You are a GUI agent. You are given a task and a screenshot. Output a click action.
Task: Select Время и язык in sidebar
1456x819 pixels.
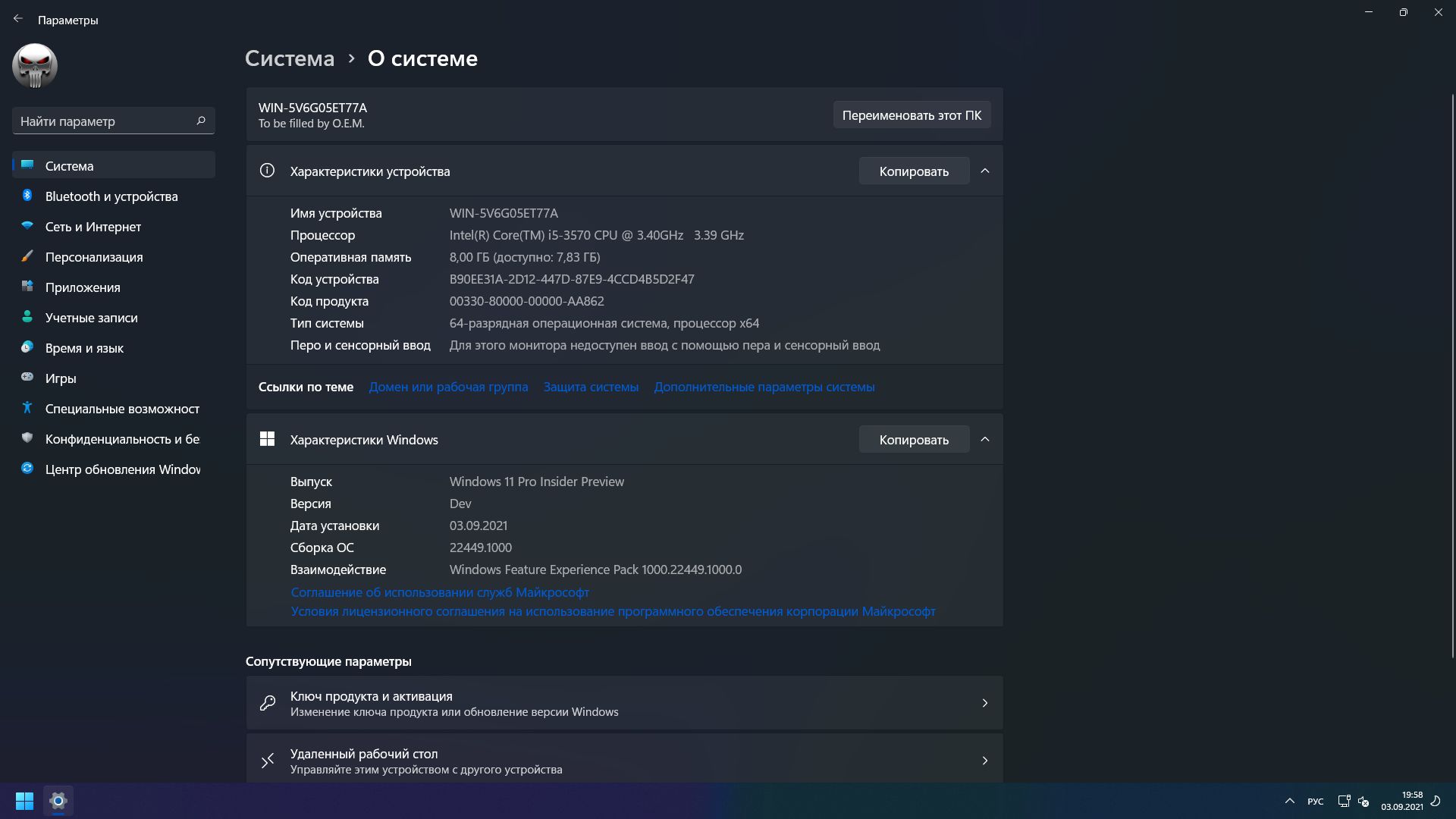(84, 348)
